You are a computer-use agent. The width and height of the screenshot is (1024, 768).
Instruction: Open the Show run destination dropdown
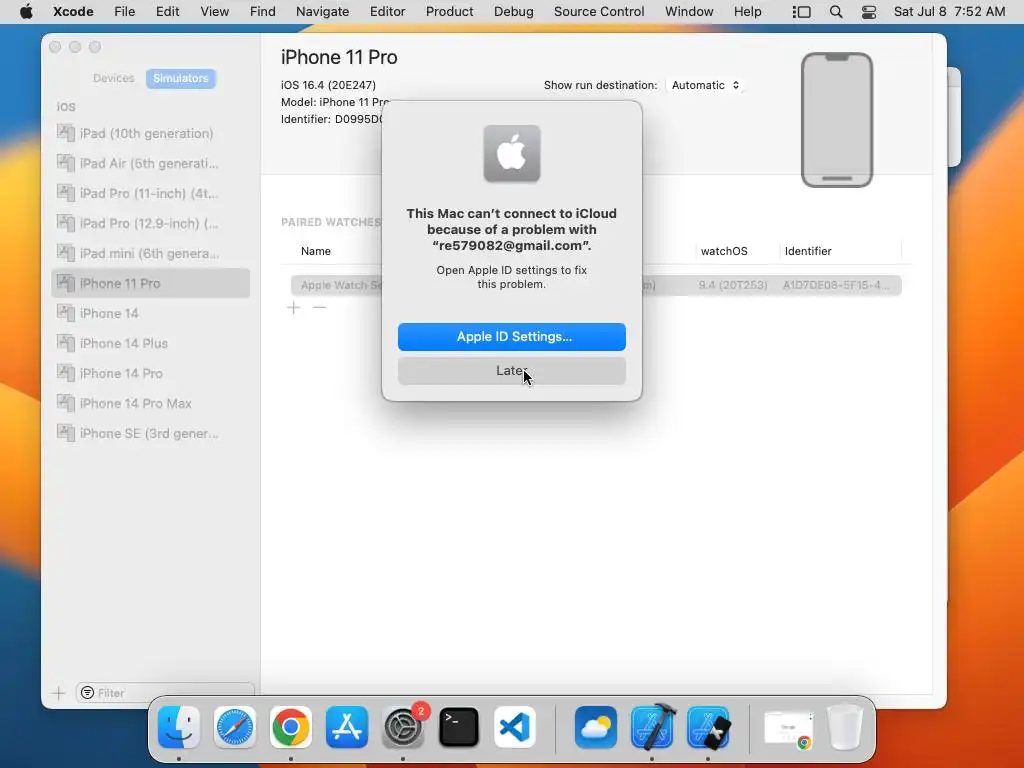(705, 86)
